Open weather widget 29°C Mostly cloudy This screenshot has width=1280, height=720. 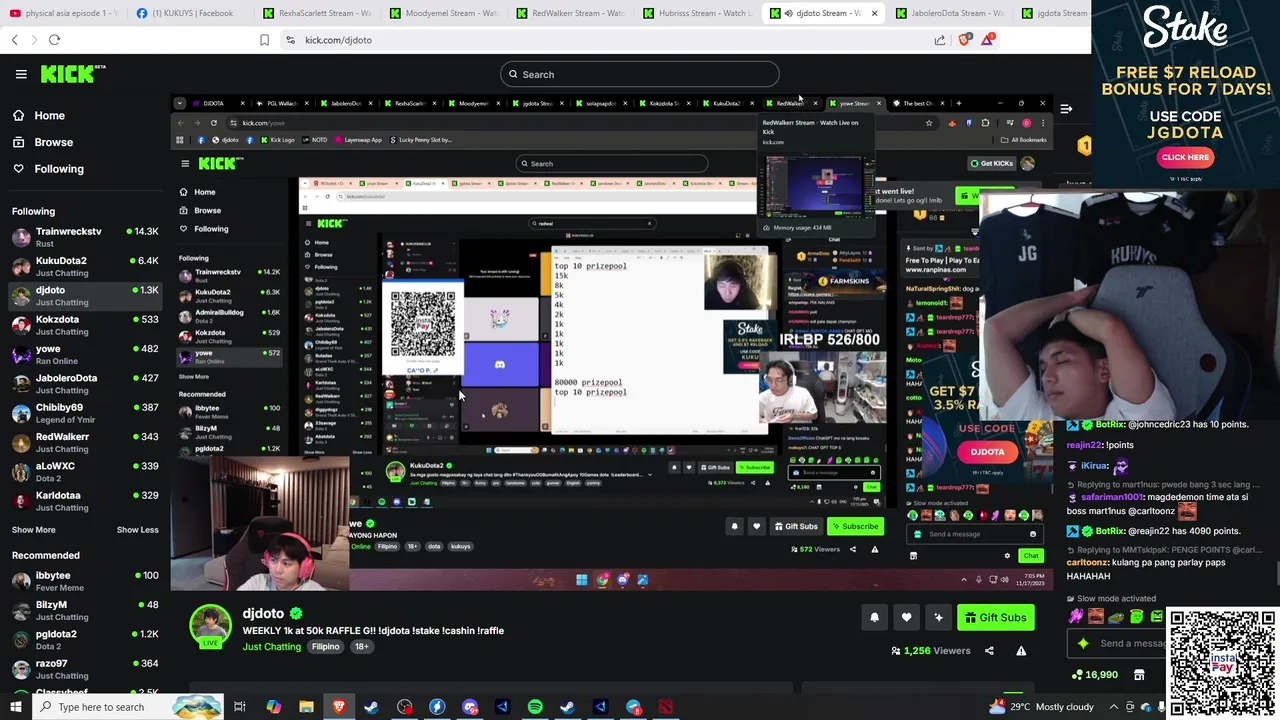click(1041, 707)
